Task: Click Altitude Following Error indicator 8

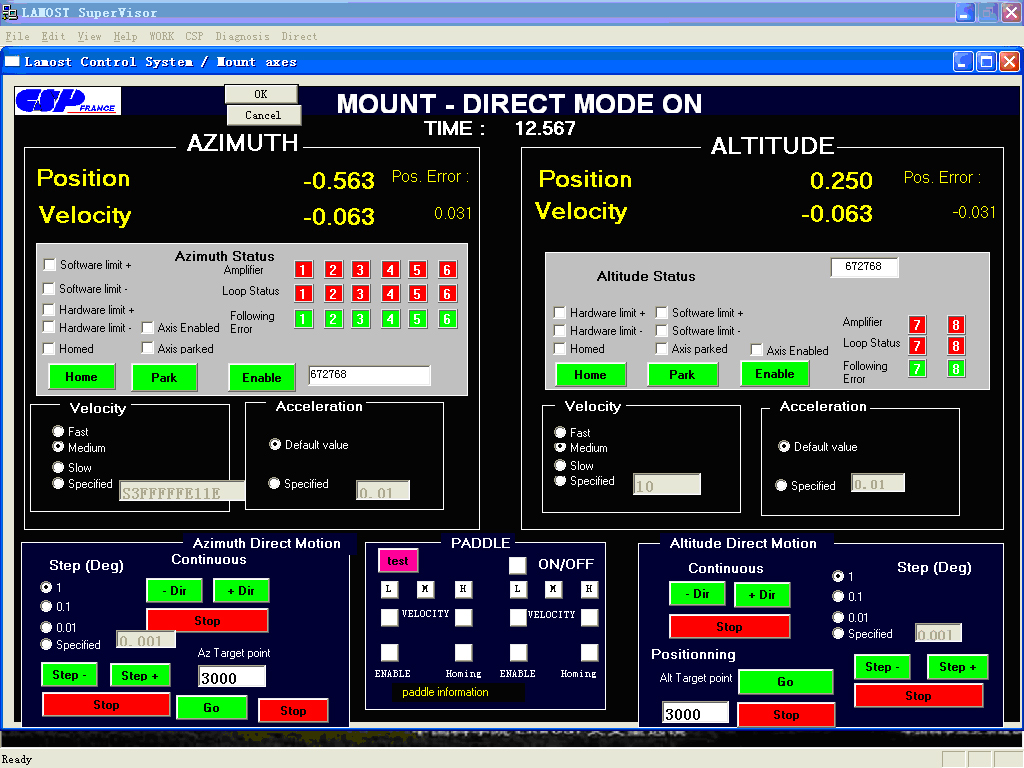Action: (x=955, y=369)
